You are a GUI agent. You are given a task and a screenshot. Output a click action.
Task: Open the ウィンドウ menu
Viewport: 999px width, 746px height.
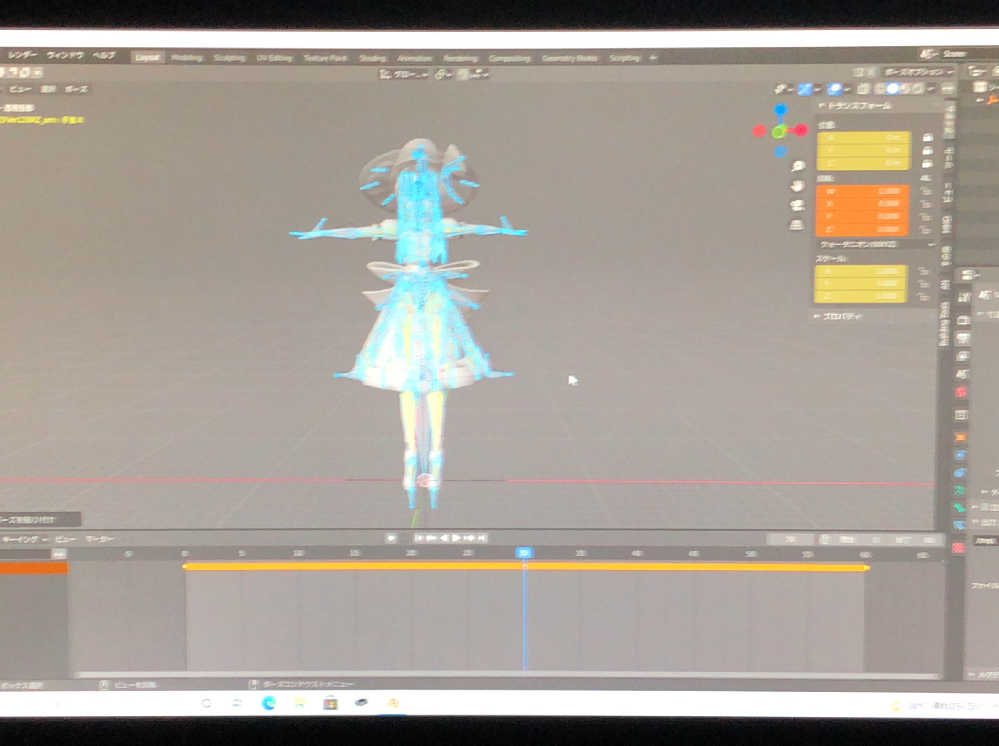[63, 56]
